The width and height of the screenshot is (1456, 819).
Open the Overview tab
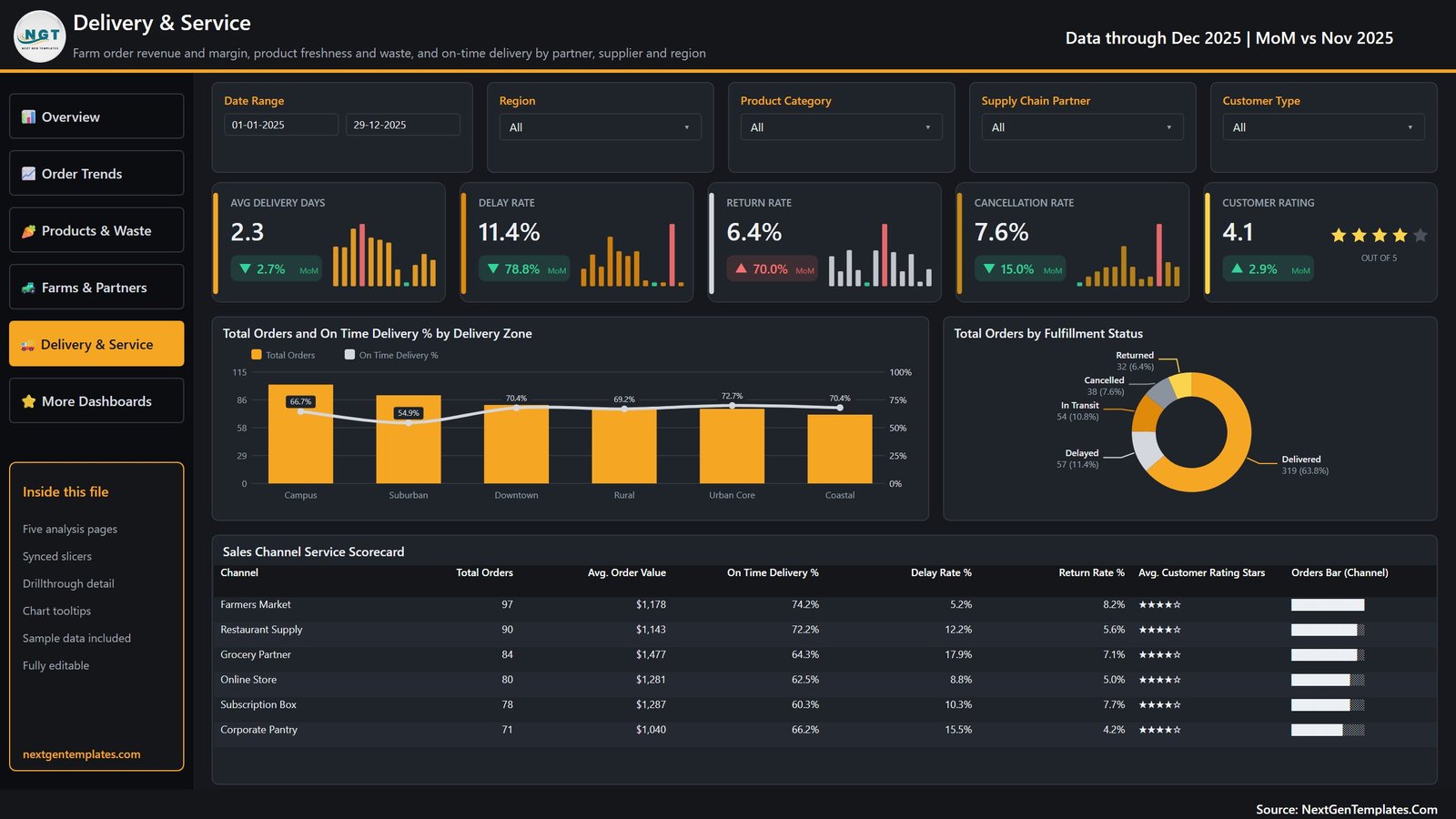[96, 116]
